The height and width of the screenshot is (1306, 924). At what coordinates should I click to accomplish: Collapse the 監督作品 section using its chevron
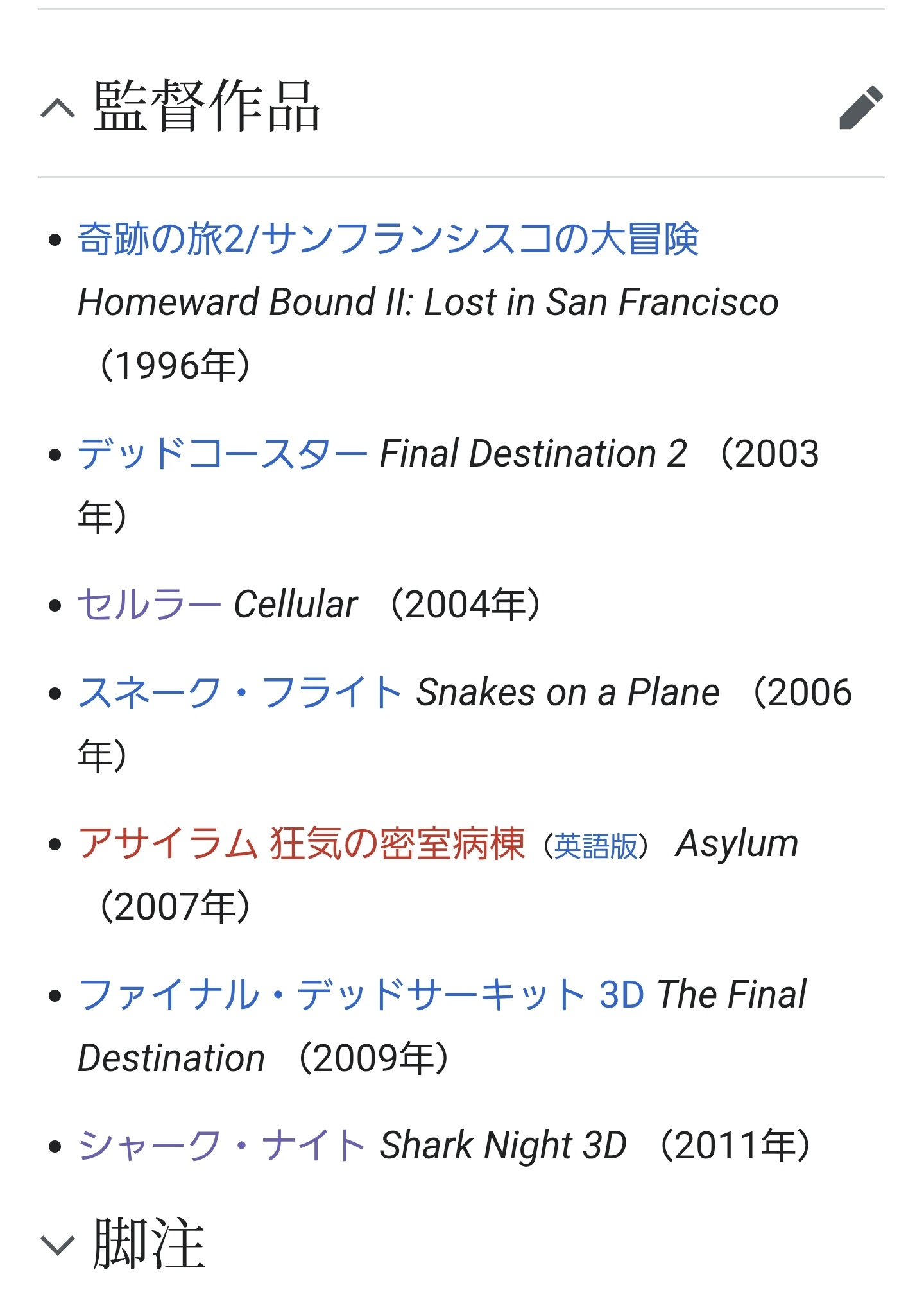pos(58,108)
